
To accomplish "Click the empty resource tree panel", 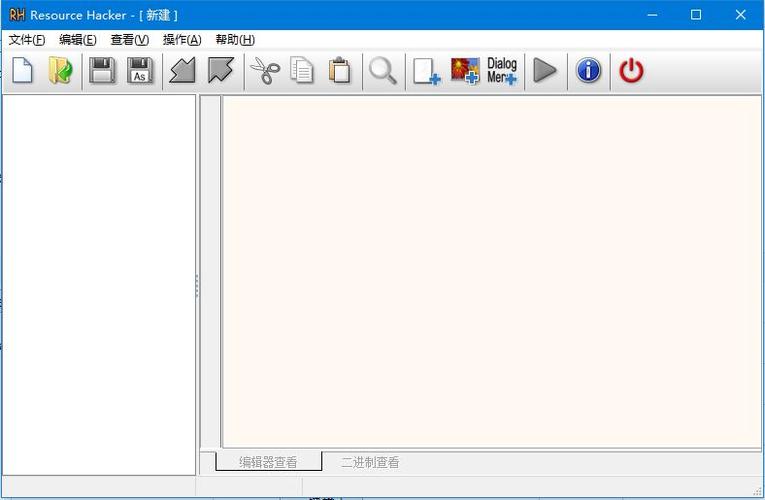I will 99,285.
